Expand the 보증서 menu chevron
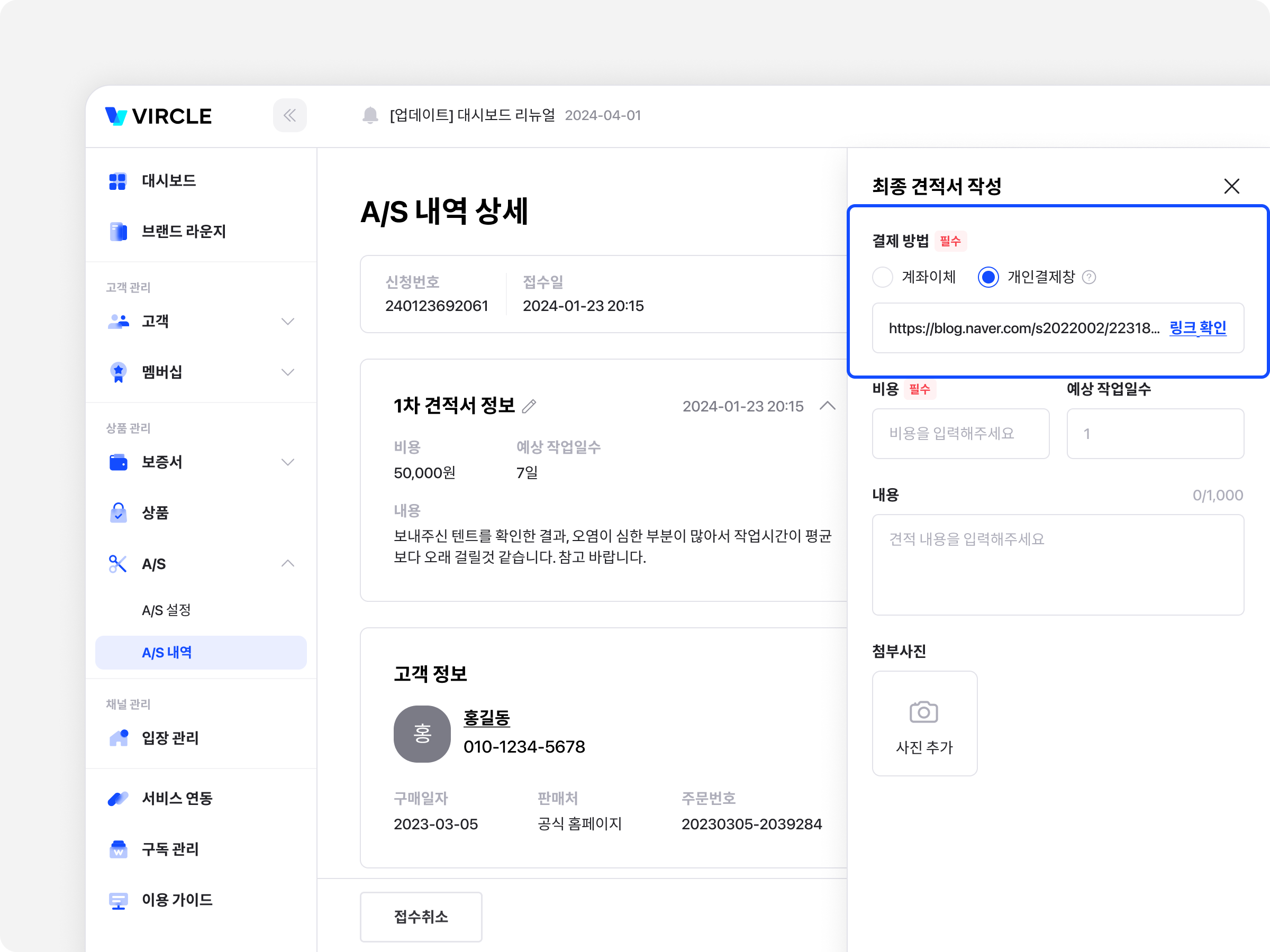The height and width of the screenshot is (952, 1270). pos(288,462)
